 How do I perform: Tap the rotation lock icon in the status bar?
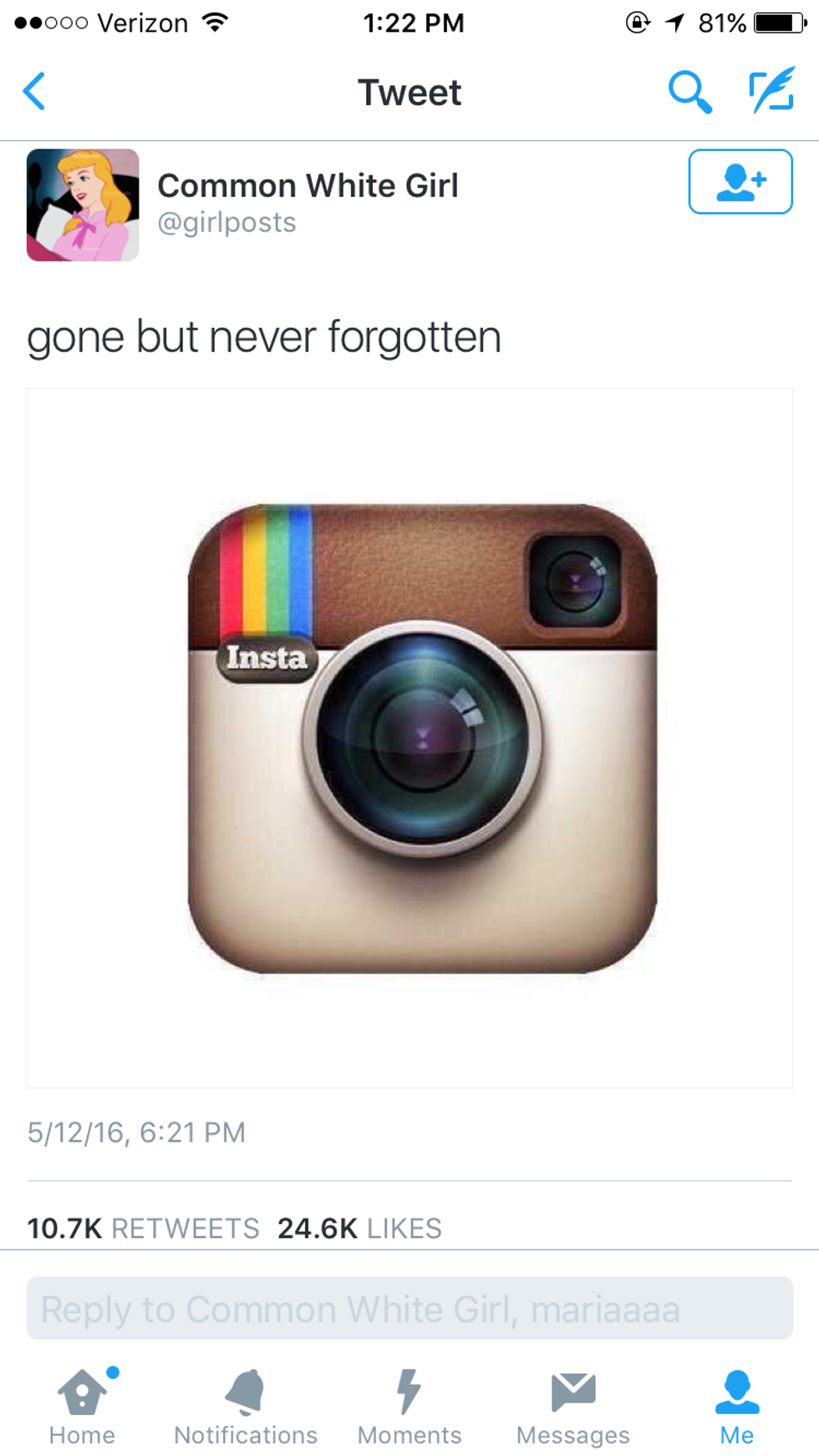(x=638, y=23)
